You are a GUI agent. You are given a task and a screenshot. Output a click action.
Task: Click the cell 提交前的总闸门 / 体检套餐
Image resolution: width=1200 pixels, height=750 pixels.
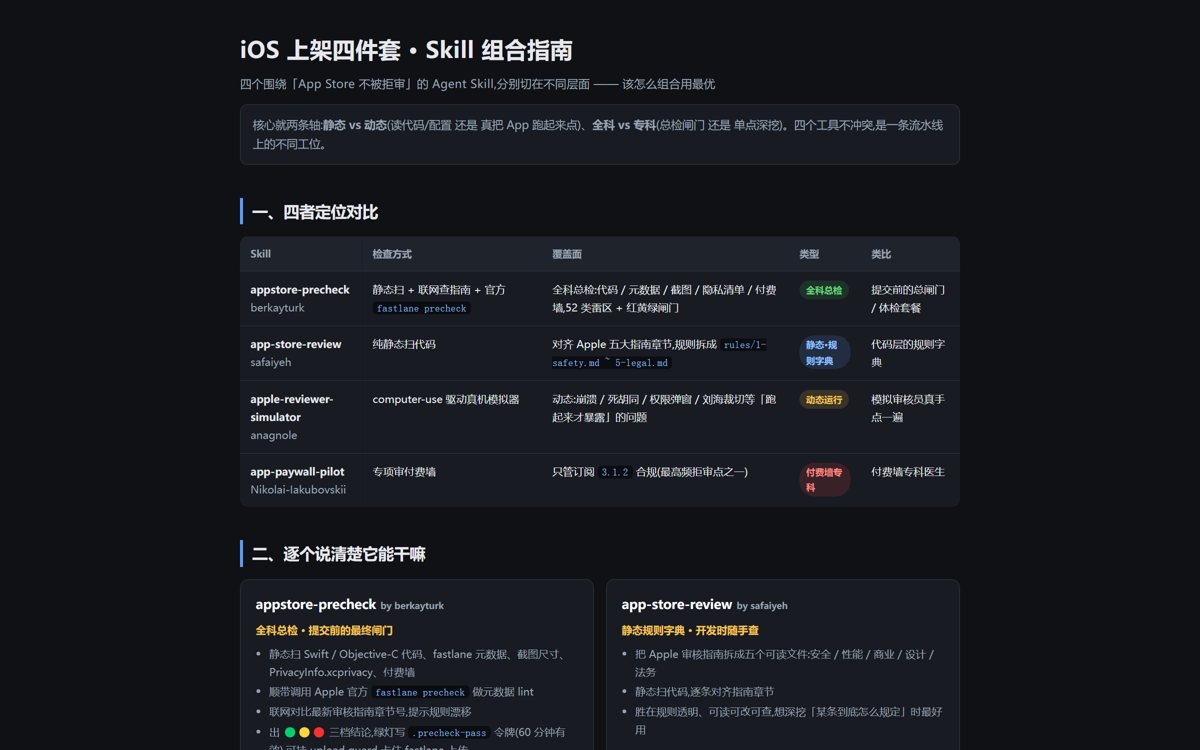908,298
